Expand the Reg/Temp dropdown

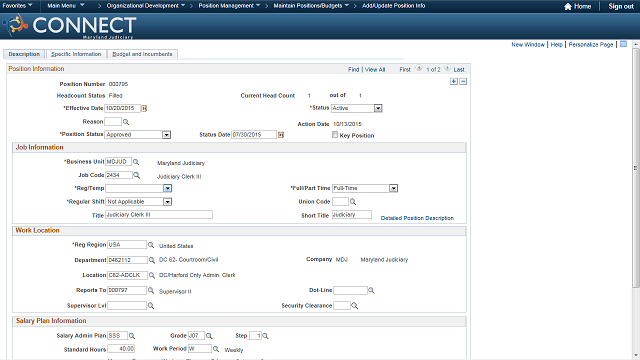pos(168,188)
